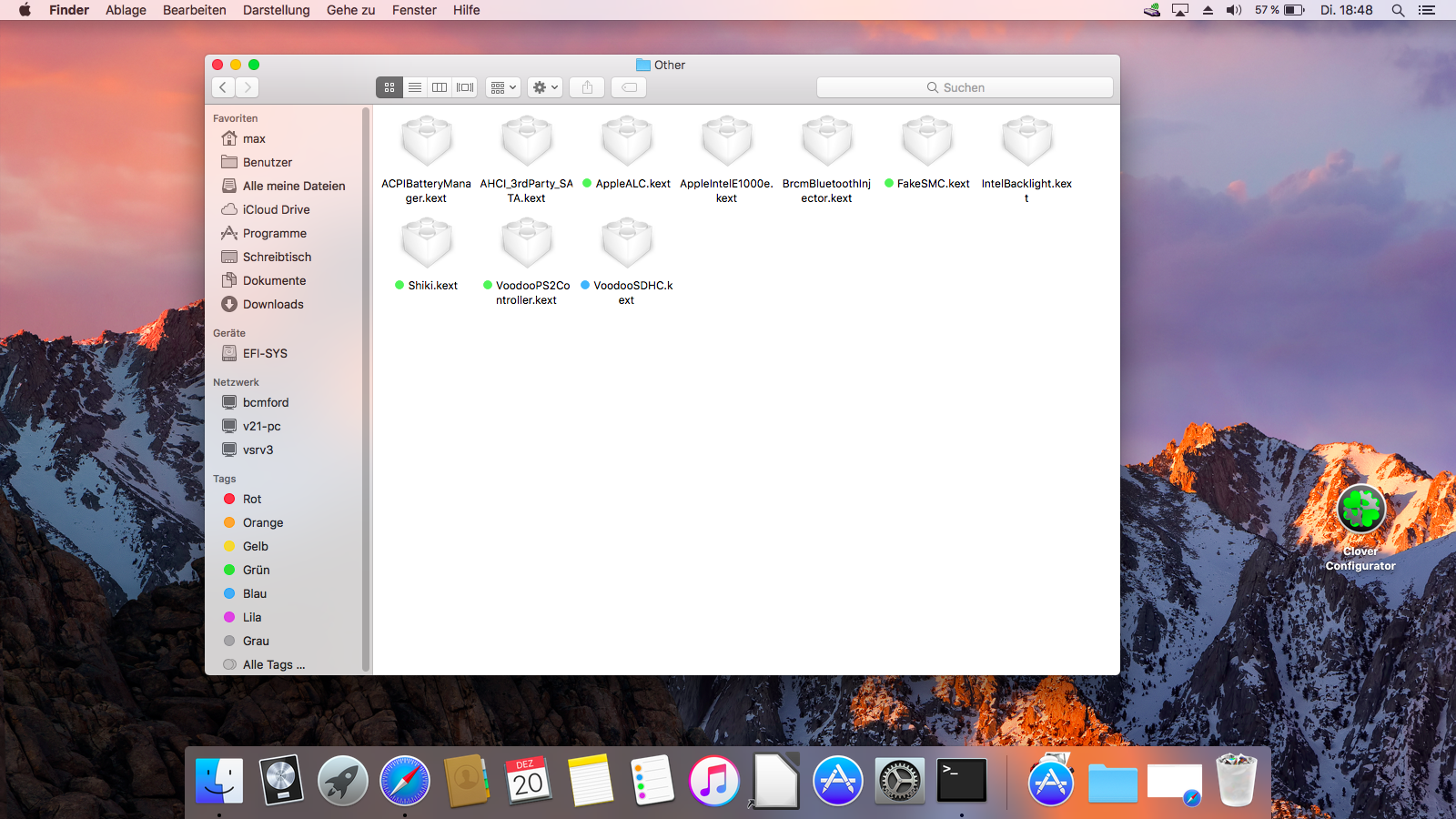Open the ACPIBatteryManager.kext file icon
1456x819 pixels.
(x=427, y=141)
